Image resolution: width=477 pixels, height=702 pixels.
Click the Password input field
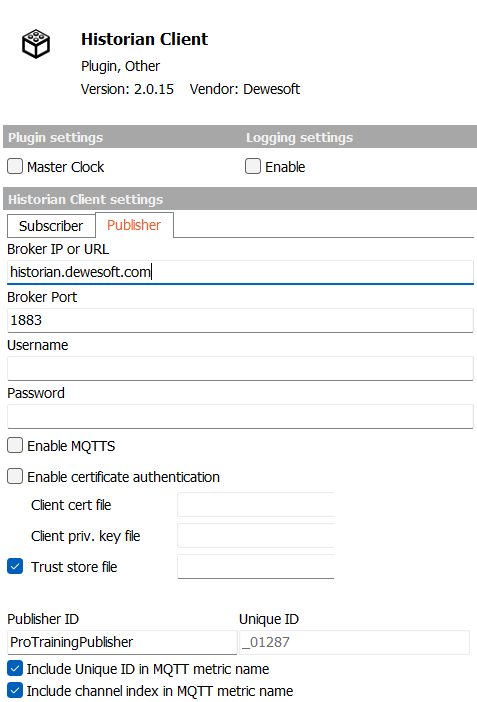click(240, 416)
